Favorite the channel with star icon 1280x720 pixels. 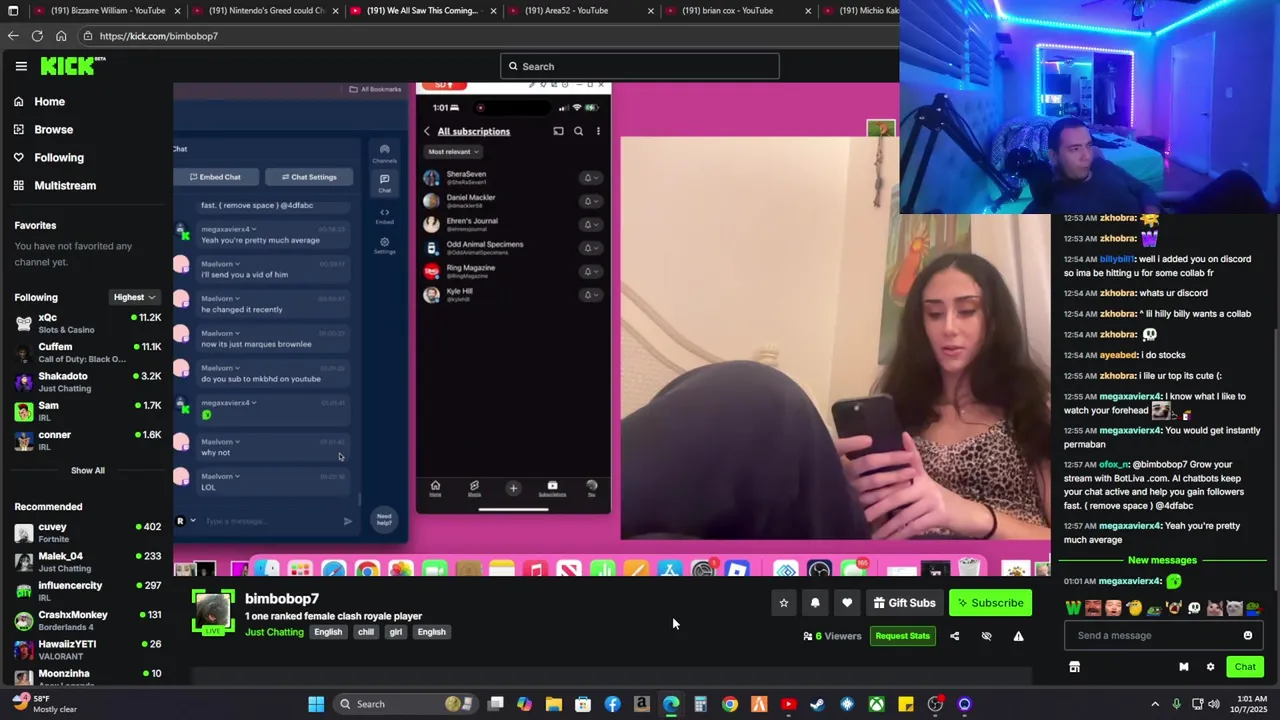point(784,603)
